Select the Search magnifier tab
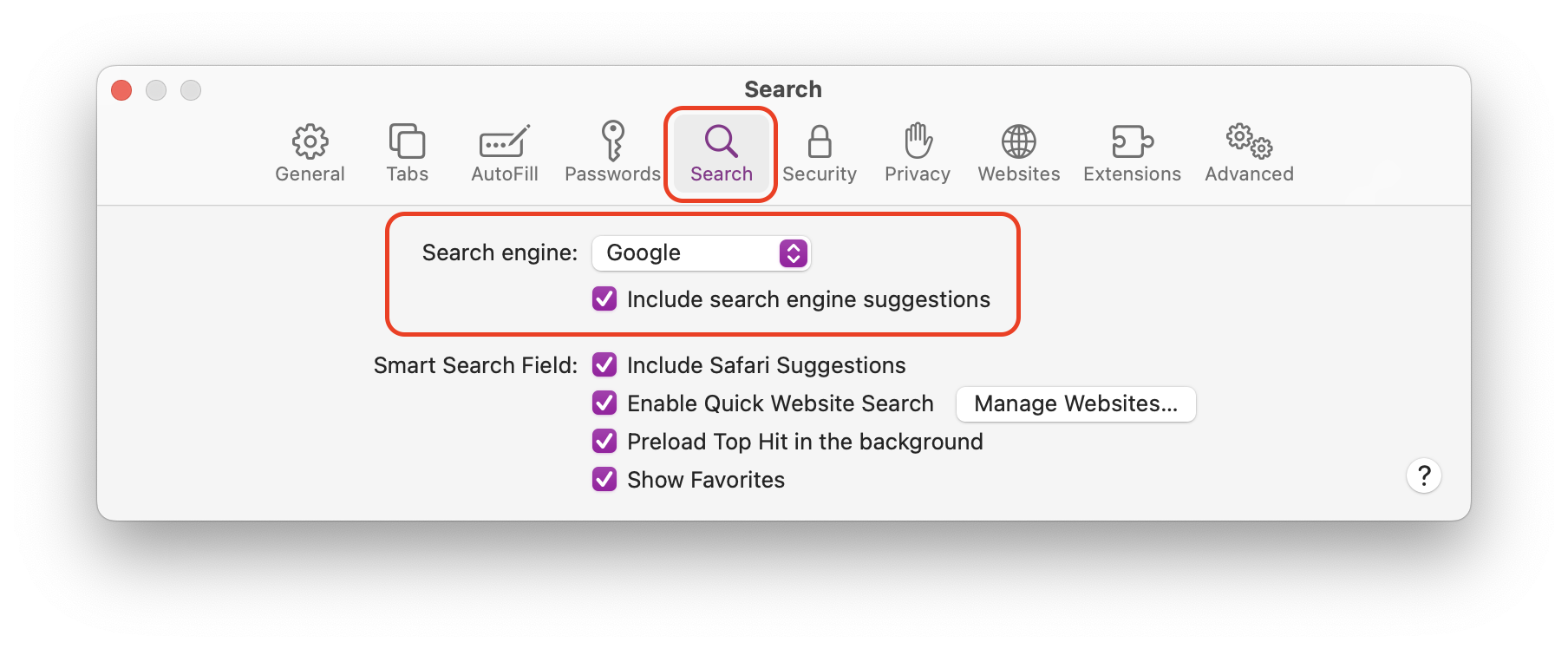This screenshot has height=649, width=1568. click(722, 154)
